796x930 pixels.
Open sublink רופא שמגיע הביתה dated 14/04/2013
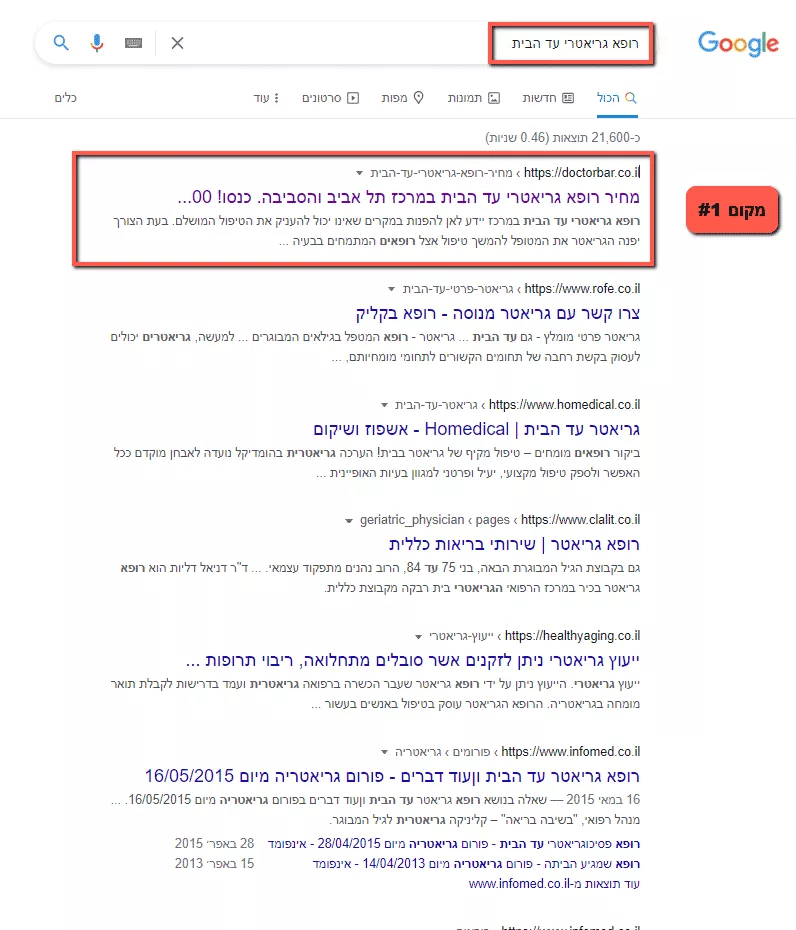(476, 864)
